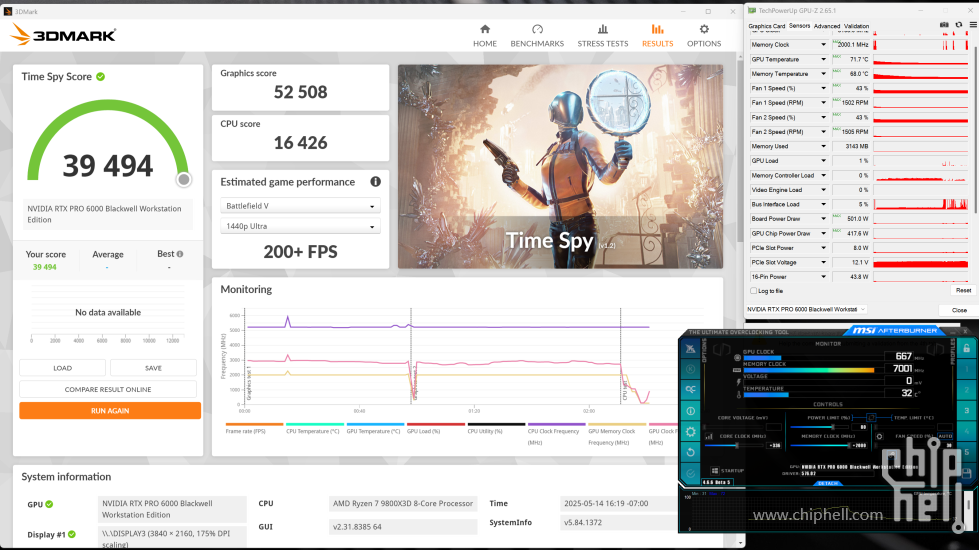Expand GPU-Z Board Power Draw dropdown

coord(823,219)
